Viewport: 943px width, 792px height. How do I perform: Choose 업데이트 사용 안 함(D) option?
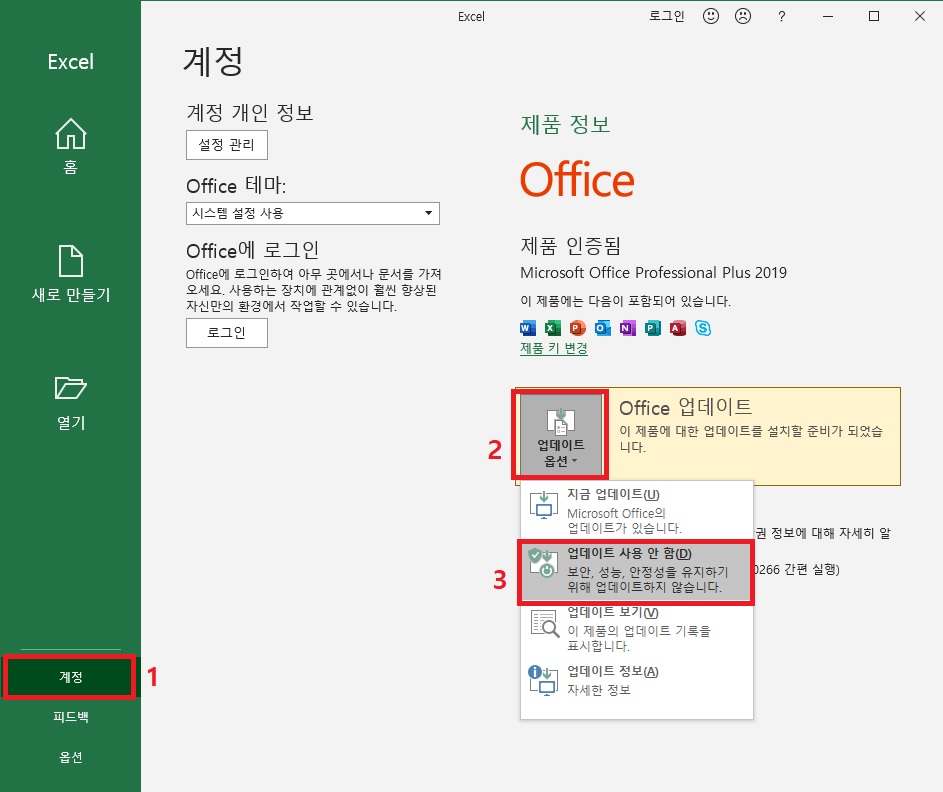pyautogui.click(x=636, y=572)
